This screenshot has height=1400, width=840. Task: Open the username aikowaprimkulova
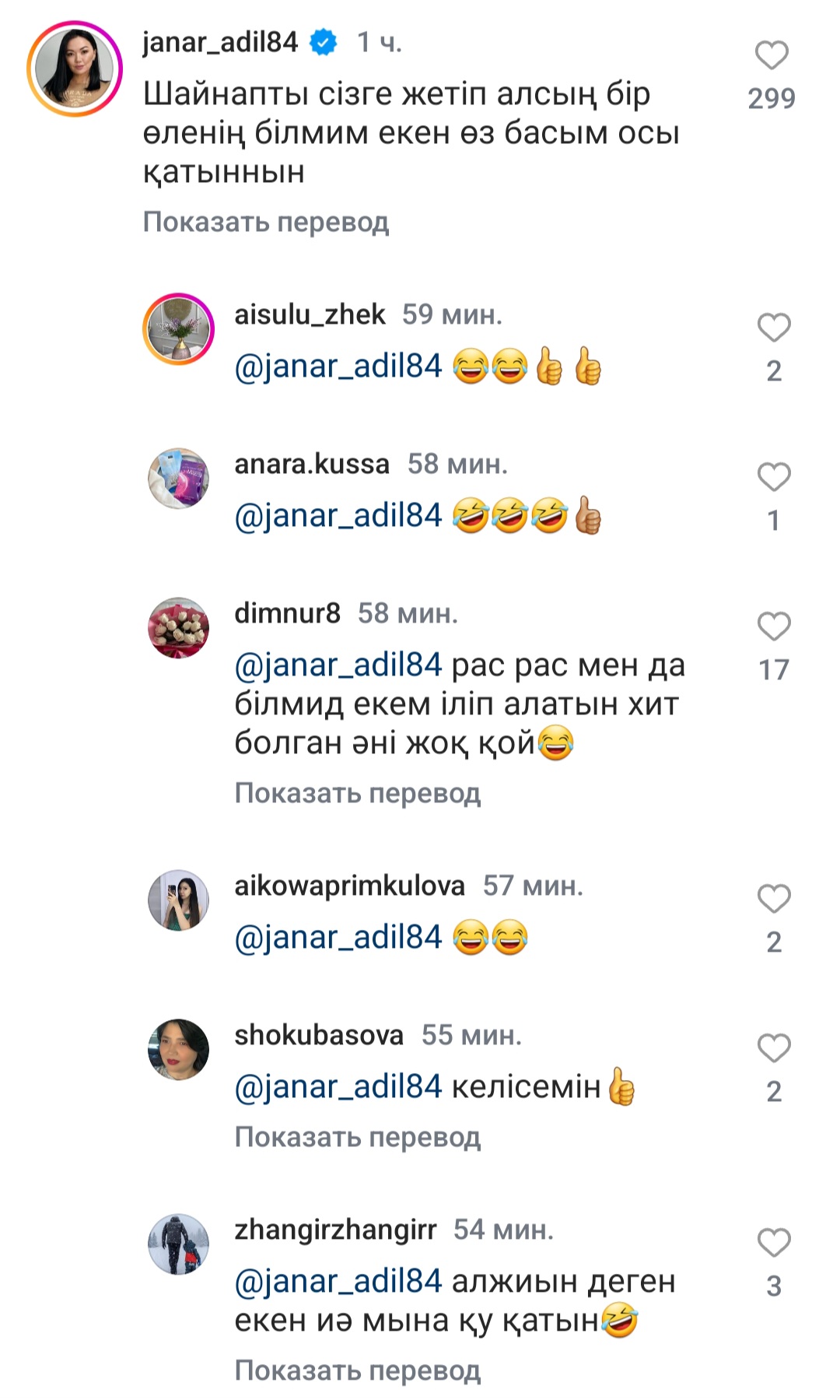[x=350, y=886]
